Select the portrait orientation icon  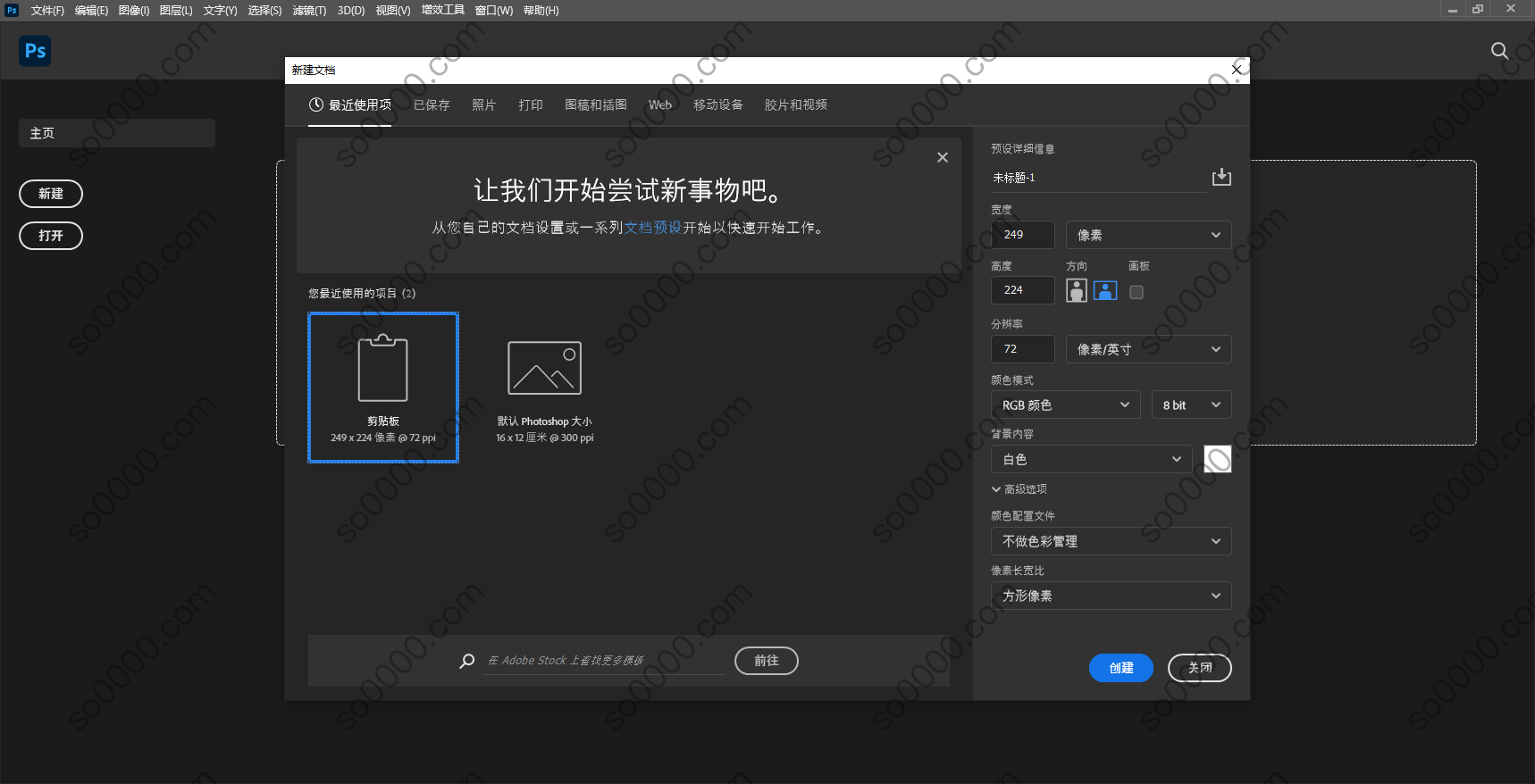point(1077,291)
